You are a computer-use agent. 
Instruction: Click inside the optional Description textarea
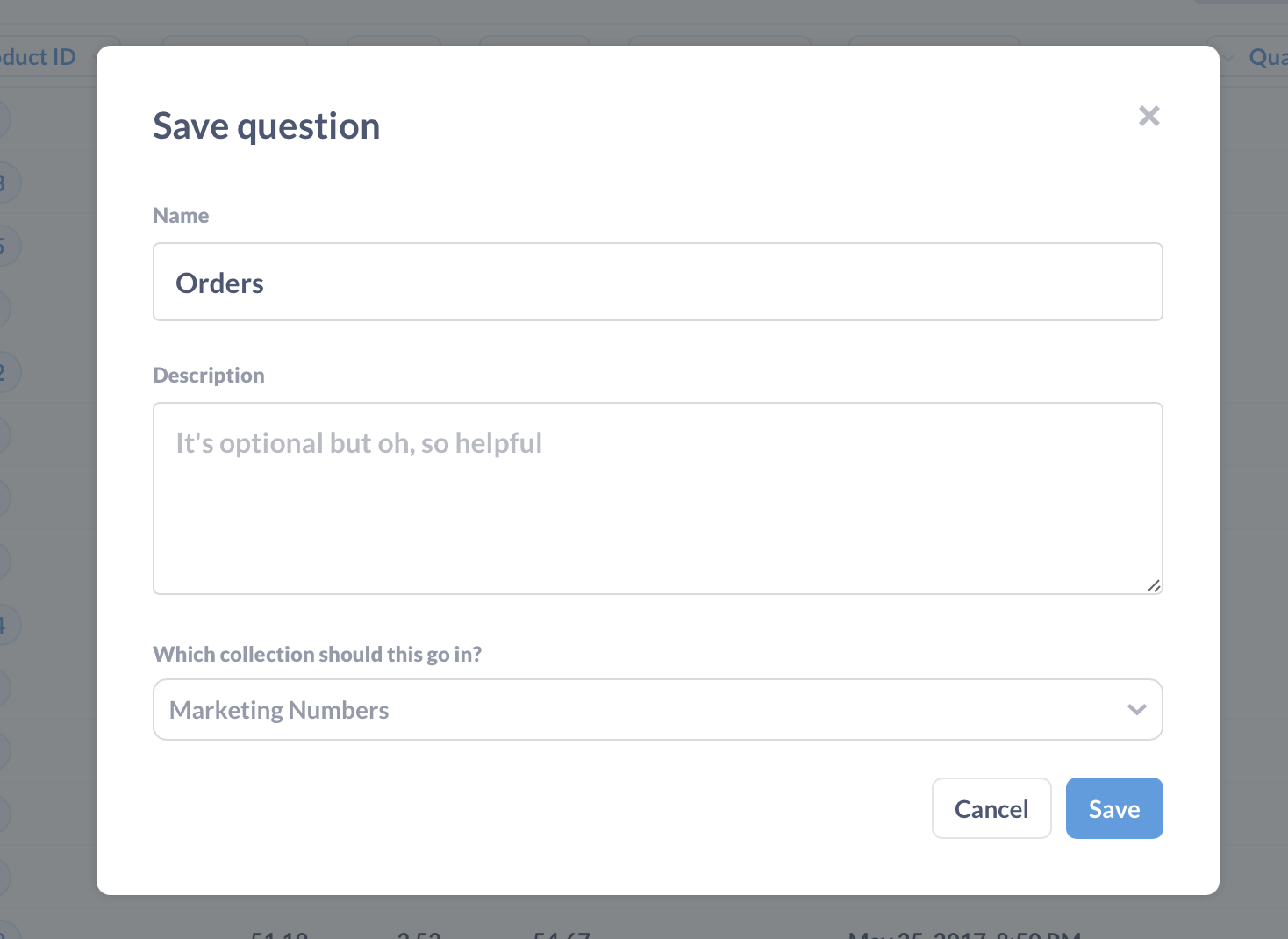click(x=658, y=498)
